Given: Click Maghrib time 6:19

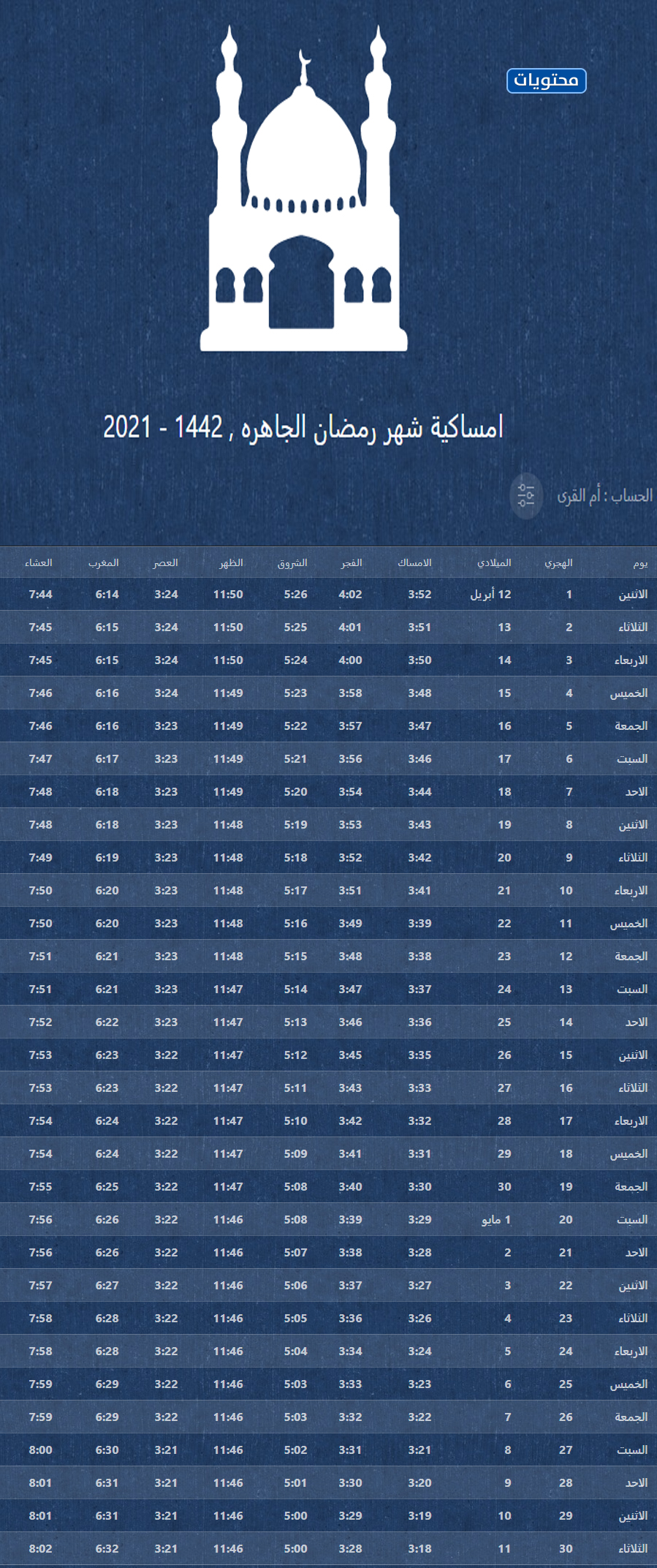Looking at the screenshot, I should pos(107,858).
